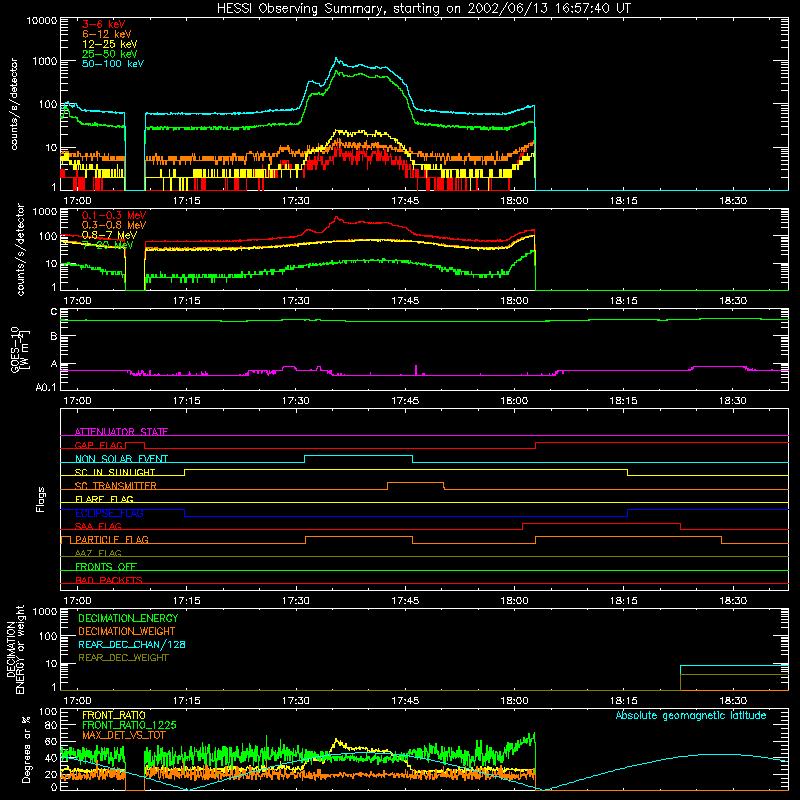Select the FRONTS_OFF flag label
This screenshot has height=800, width=800.
click(x=106, y=566)
